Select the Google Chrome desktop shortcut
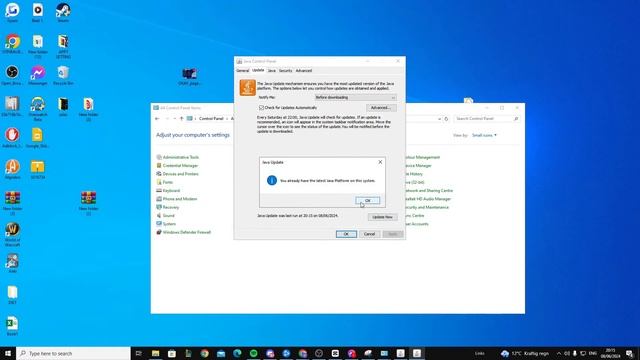The width and height of the screenshot is (640, 360). pyautogui.click(x=13, y=44)
